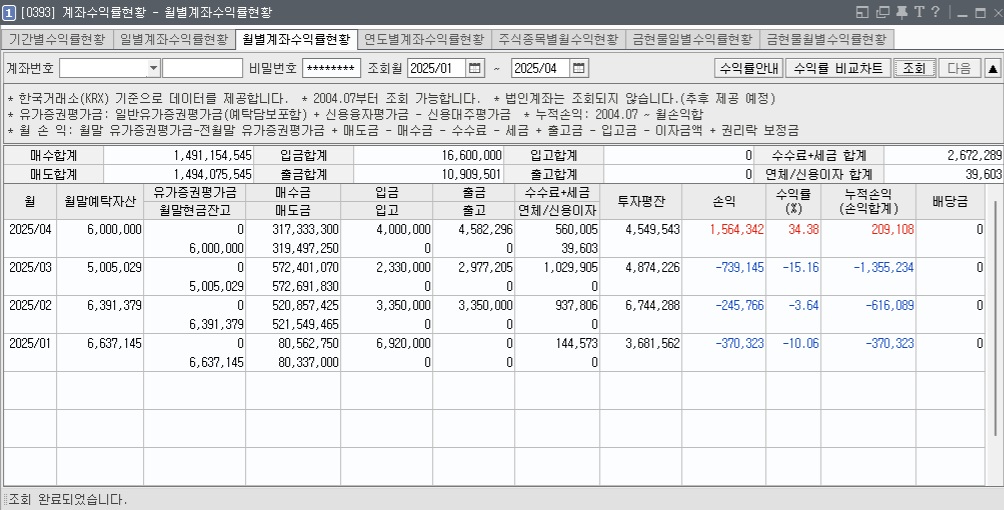Open a duplicate window via overlapping-windows icon
Viewport: 1004px width, 510px height.
883,12
